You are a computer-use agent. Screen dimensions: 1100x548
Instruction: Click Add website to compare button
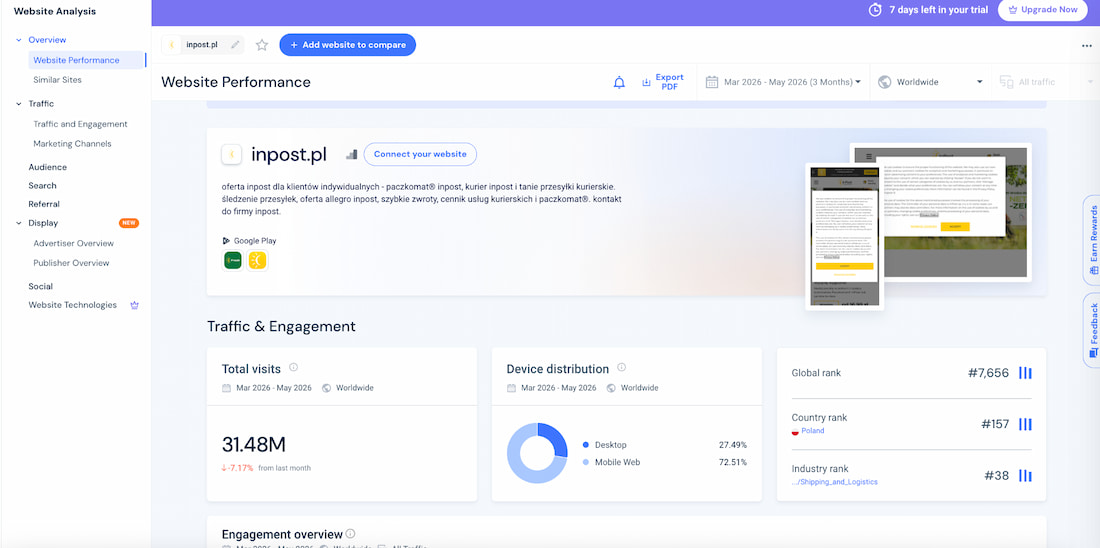pyautogui.click(x=348, y=45)
